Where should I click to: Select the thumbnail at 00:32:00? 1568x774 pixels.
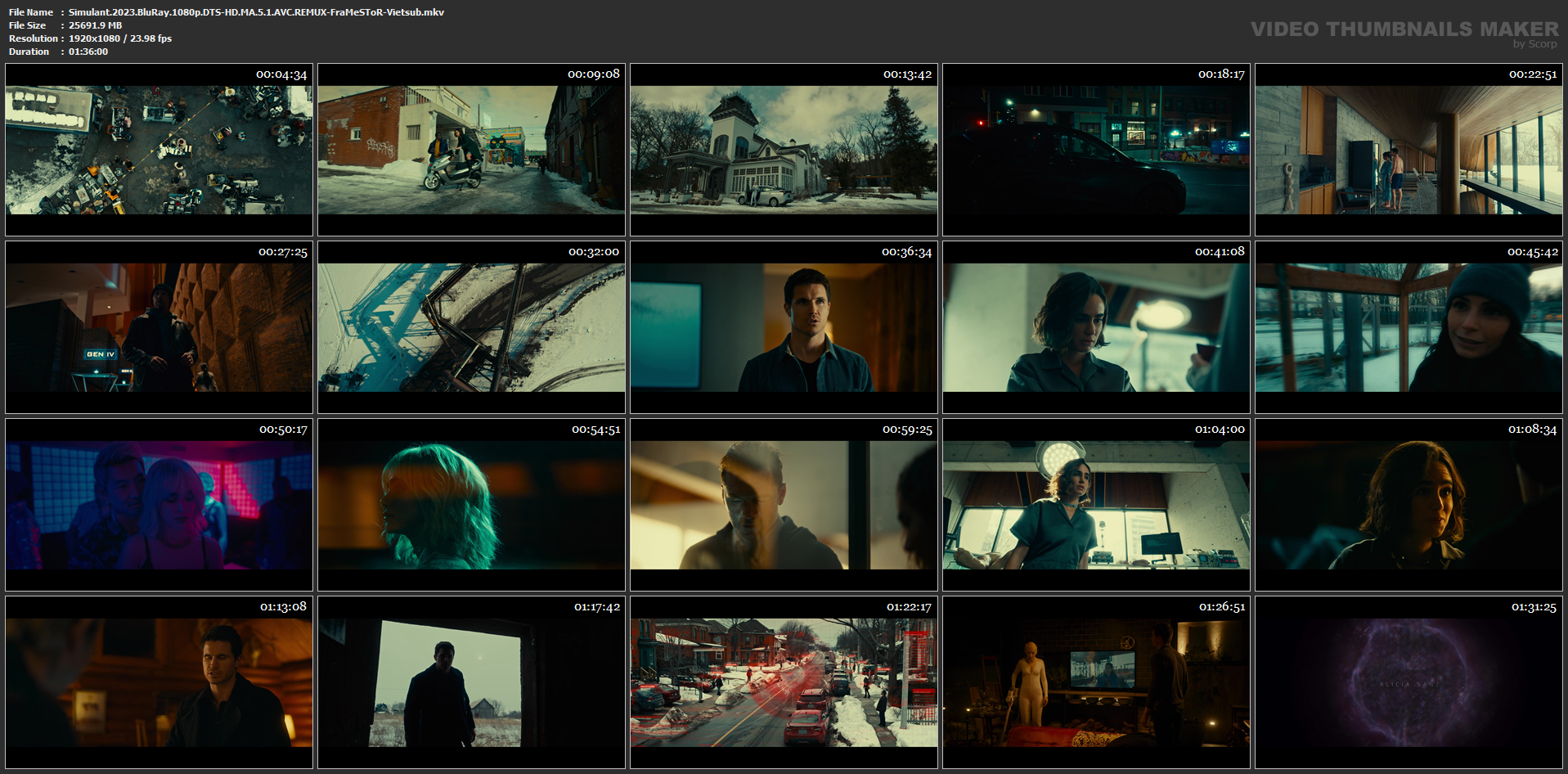471,327
